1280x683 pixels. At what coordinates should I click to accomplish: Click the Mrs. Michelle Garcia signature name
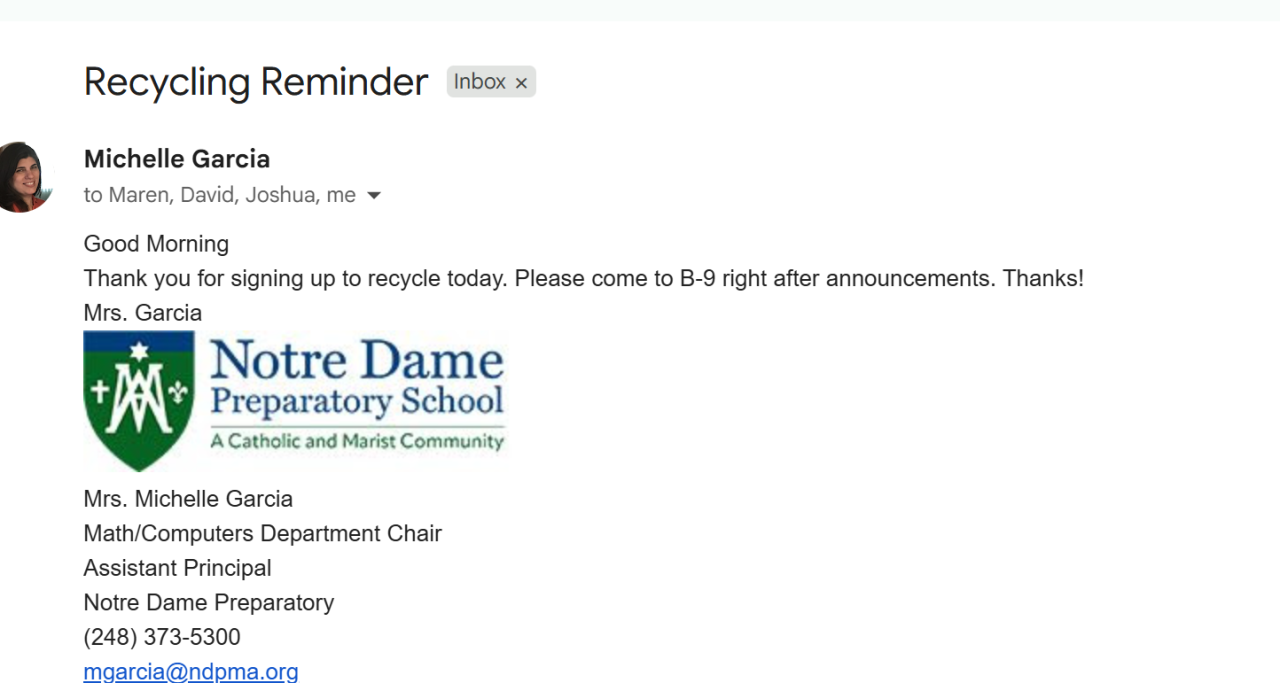click(188, 499)
